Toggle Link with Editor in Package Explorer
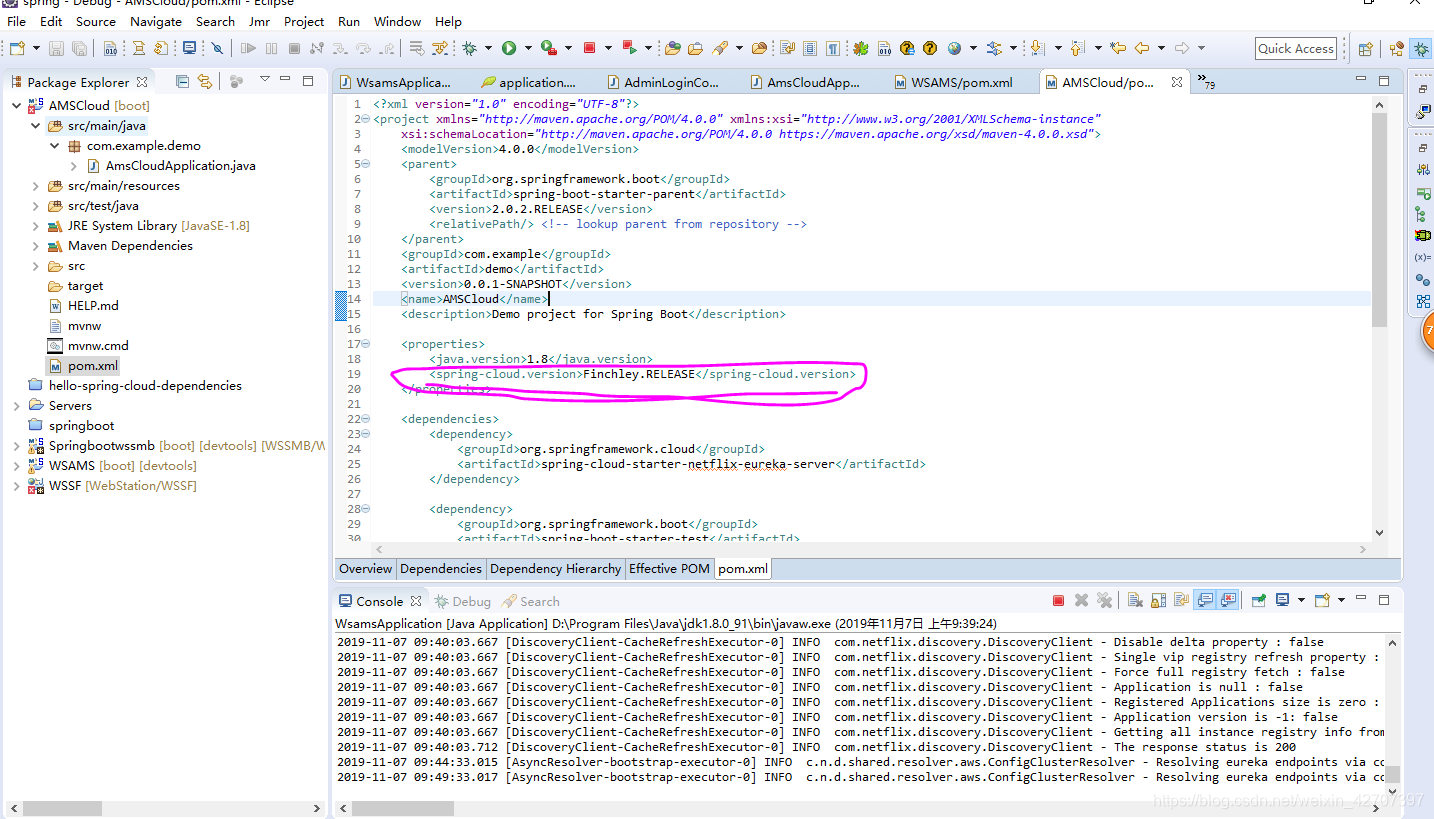 pyautogui.click(x=205, y=81)
